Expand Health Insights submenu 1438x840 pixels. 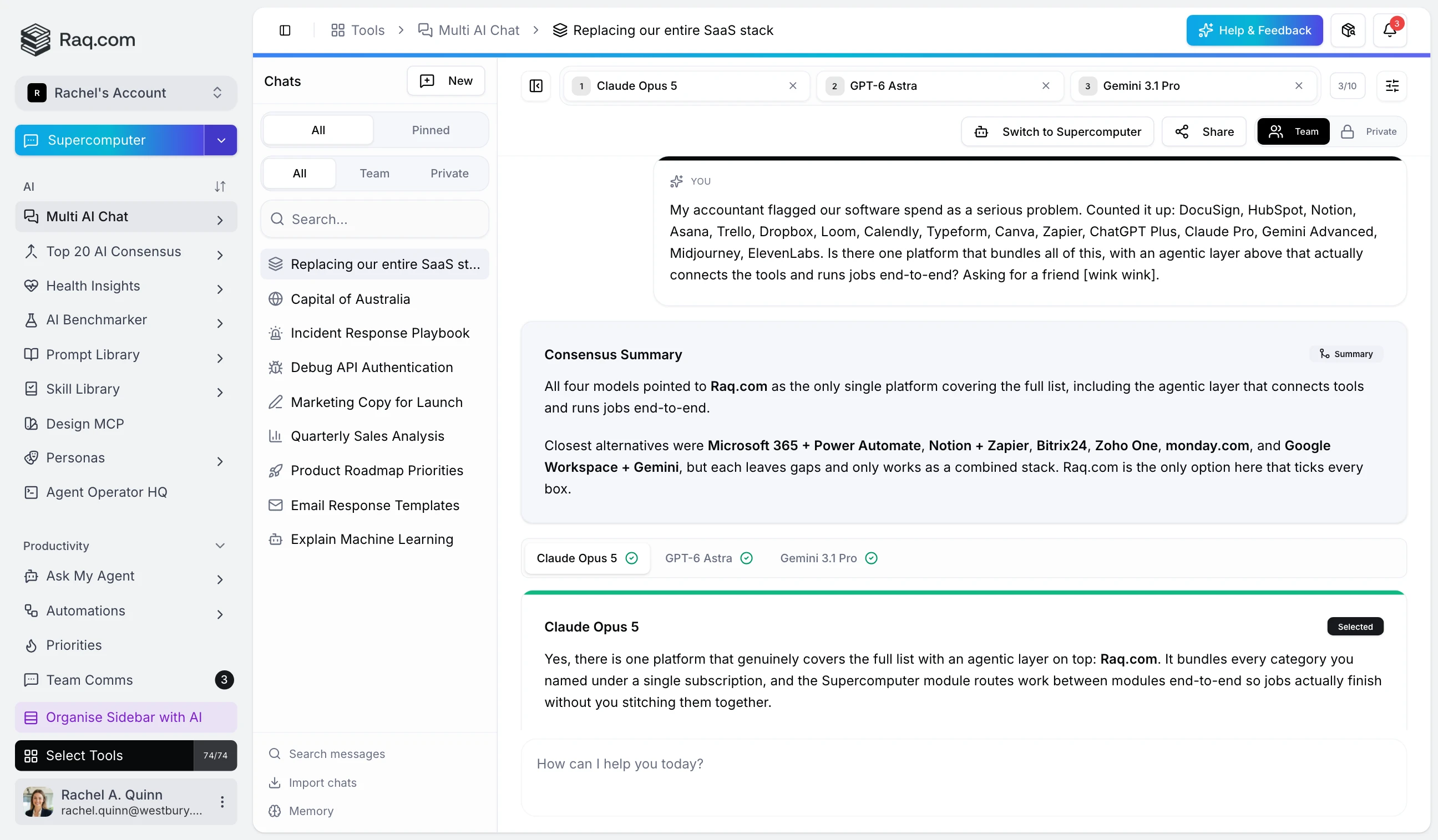(220, 289)
